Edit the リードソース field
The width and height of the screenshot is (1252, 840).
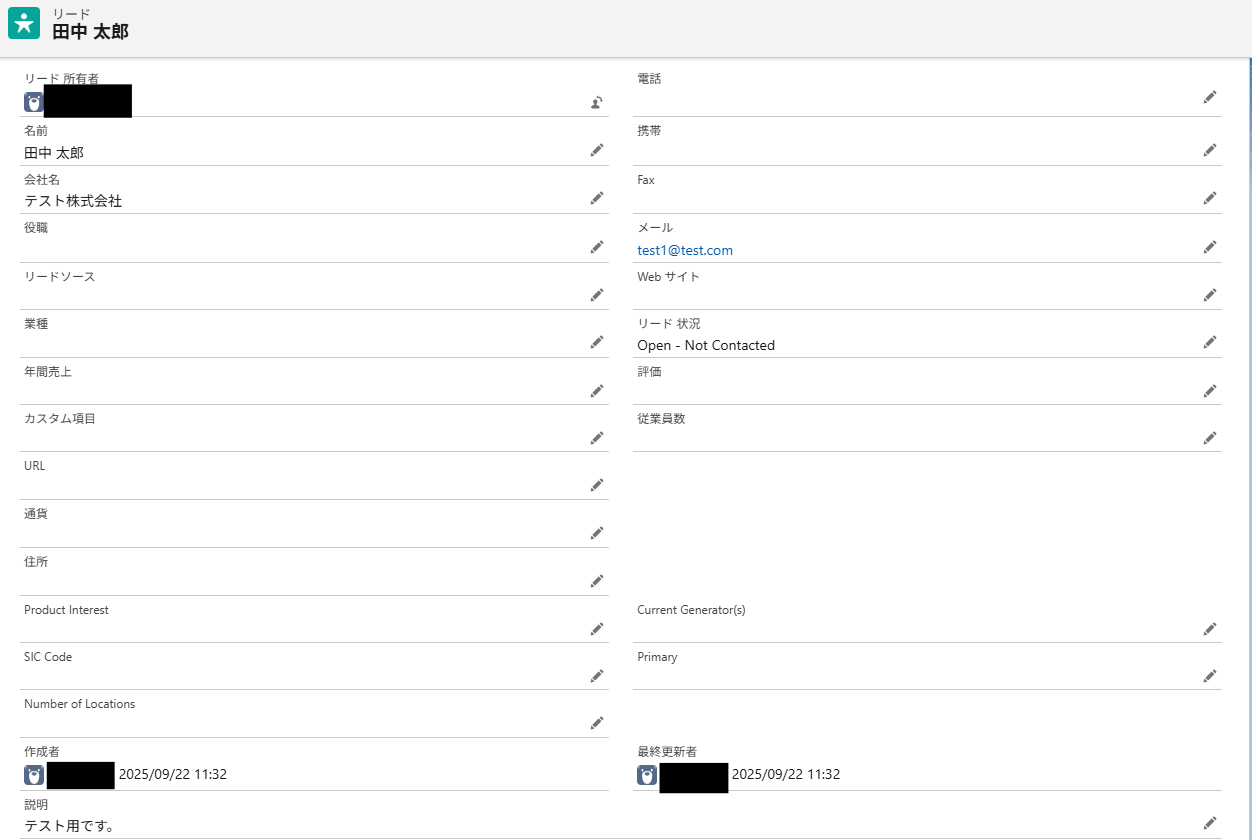pos(597,295)
